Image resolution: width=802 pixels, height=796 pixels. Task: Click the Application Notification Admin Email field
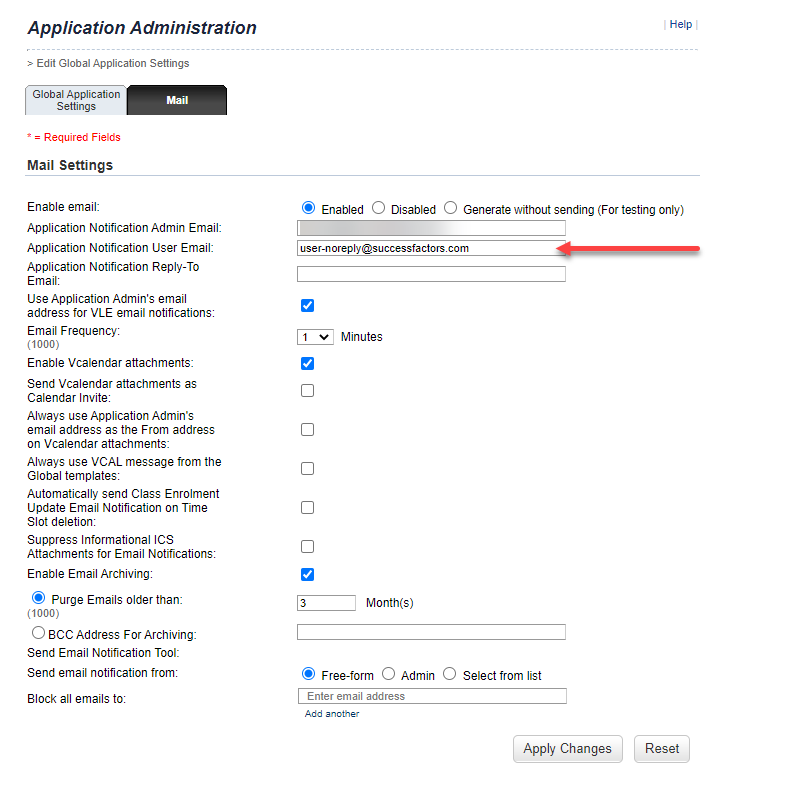(x=431, y=228)
